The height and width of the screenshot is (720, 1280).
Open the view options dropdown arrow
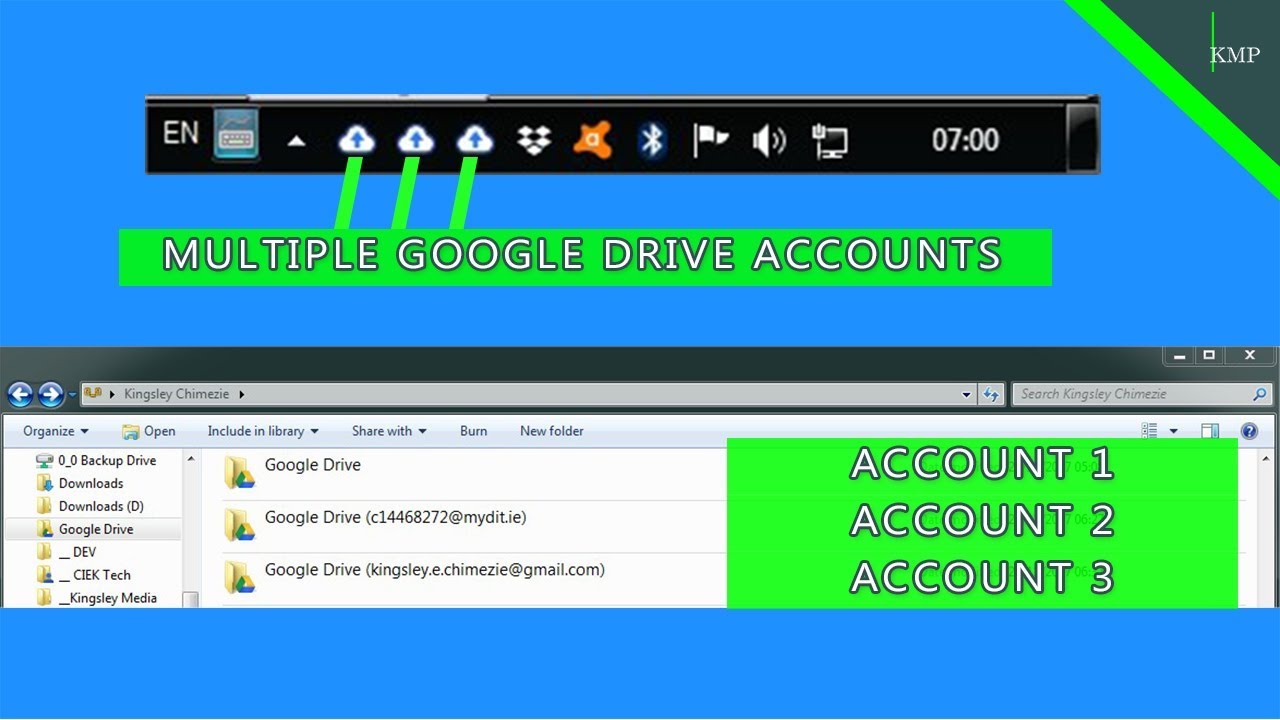(x=1173, y=432)
